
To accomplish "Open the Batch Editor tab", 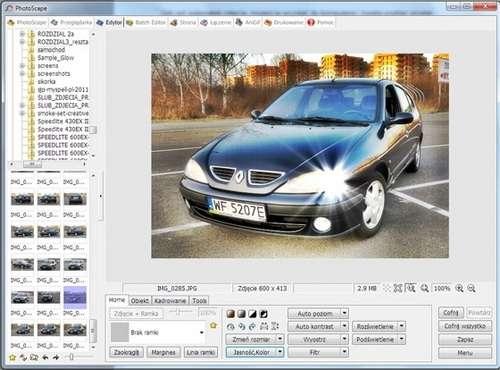I will click(x=146, y=22).
